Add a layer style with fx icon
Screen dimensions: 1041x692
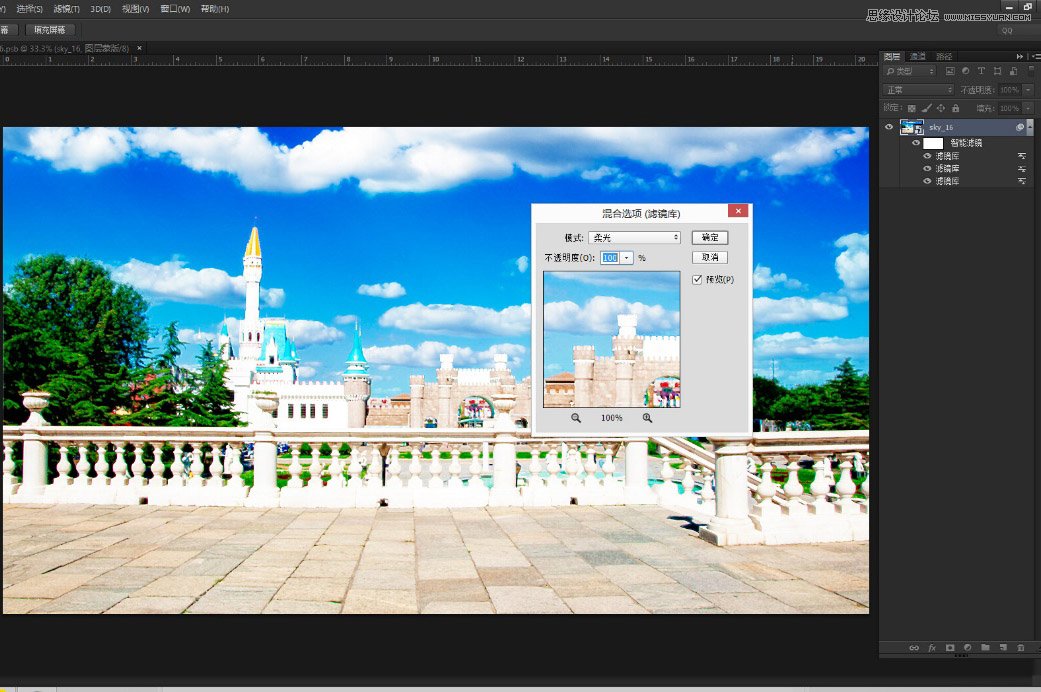click(x=932, y=648)
